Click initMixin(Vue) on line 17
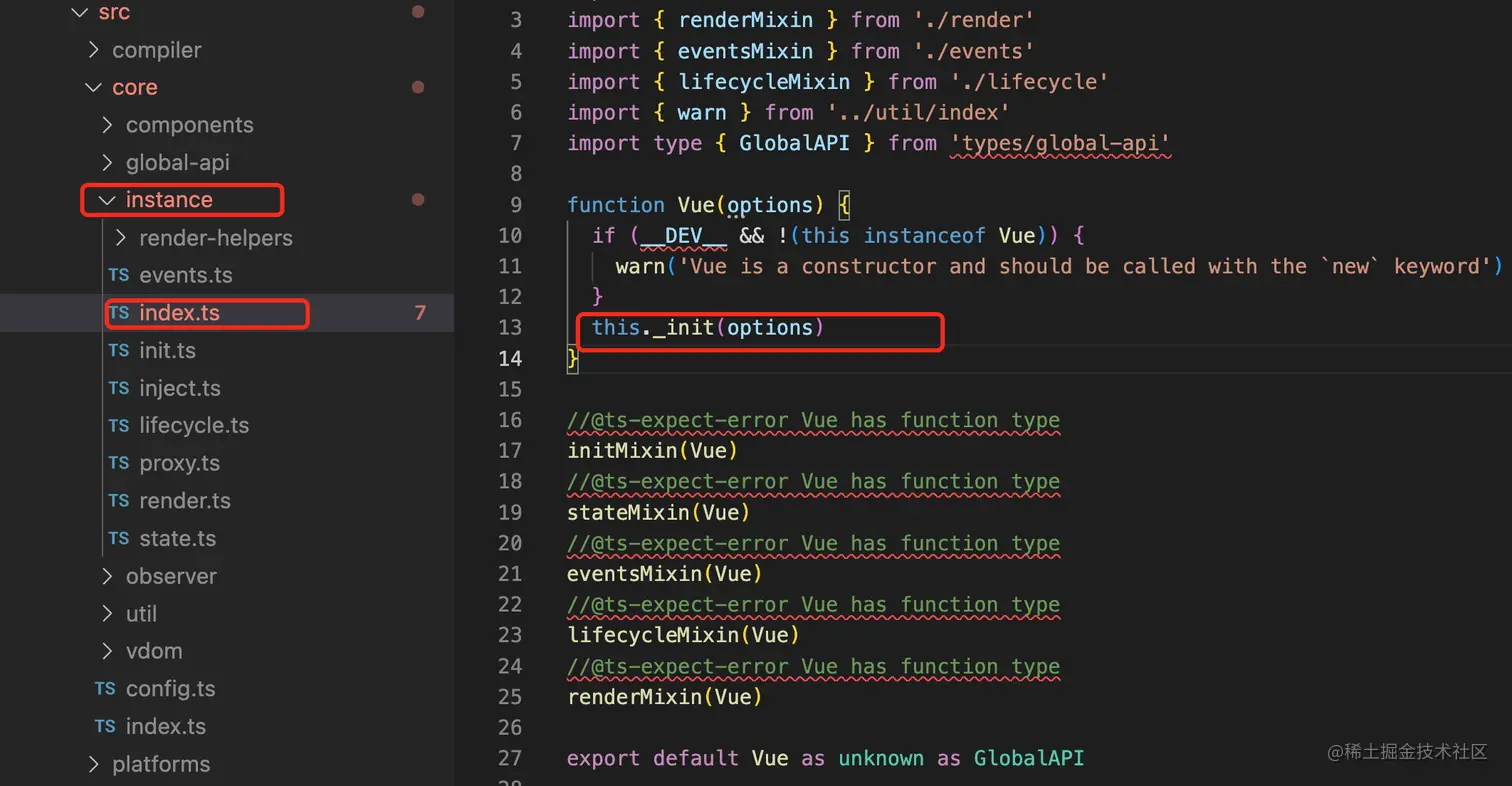The width and height of the screenshot is (1512, 786). pyautogui.click(x=653, y=451)
